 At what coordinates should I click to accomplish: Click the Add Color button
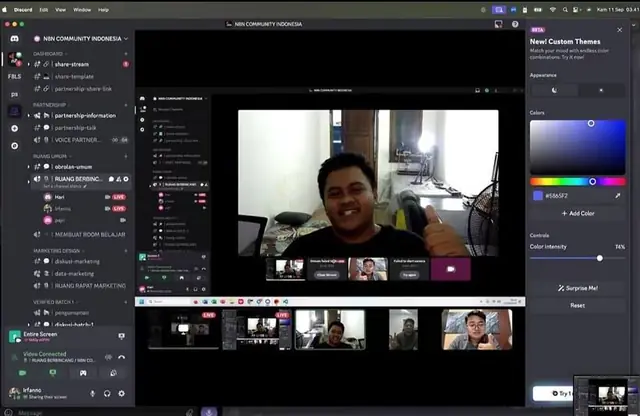[x=578, y=213]
